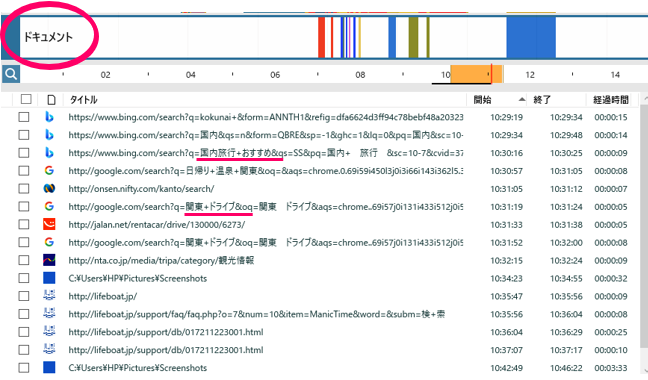Select http://nta.co.jp/media/tripa/category/観光情報 title

coord(161,261)
